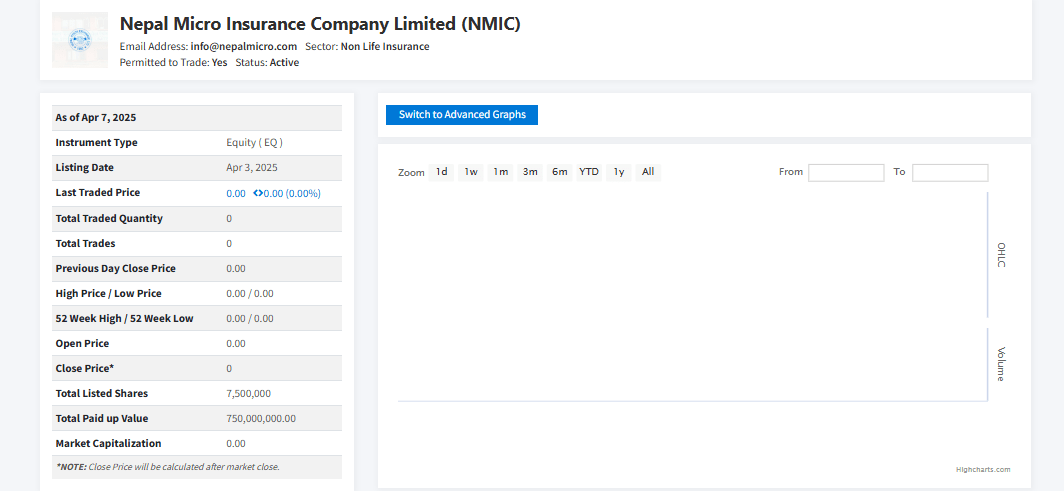Viewport: 1064px width, 491px height.
Task: Click the Total Paid up Value 750,000,000.00
Action: (261, 418)
